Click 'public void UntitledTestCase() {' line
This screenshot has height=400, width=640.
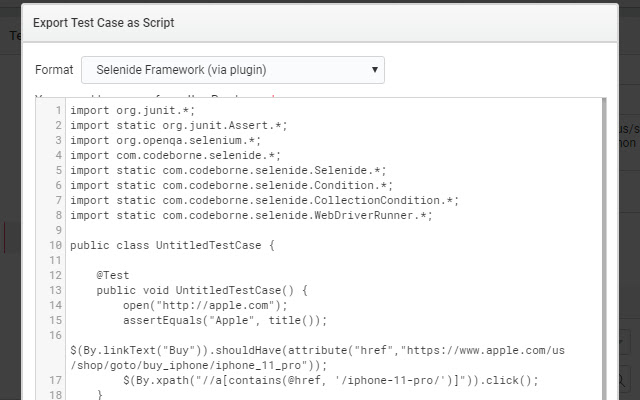click(202, 290)
